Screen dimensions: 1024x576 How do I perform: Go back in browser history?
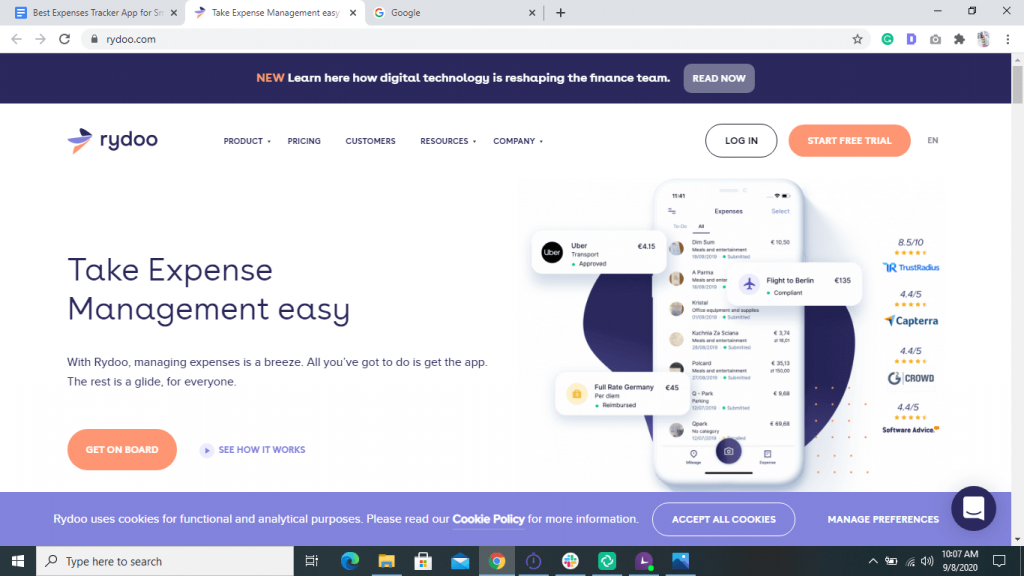[16, 39]
